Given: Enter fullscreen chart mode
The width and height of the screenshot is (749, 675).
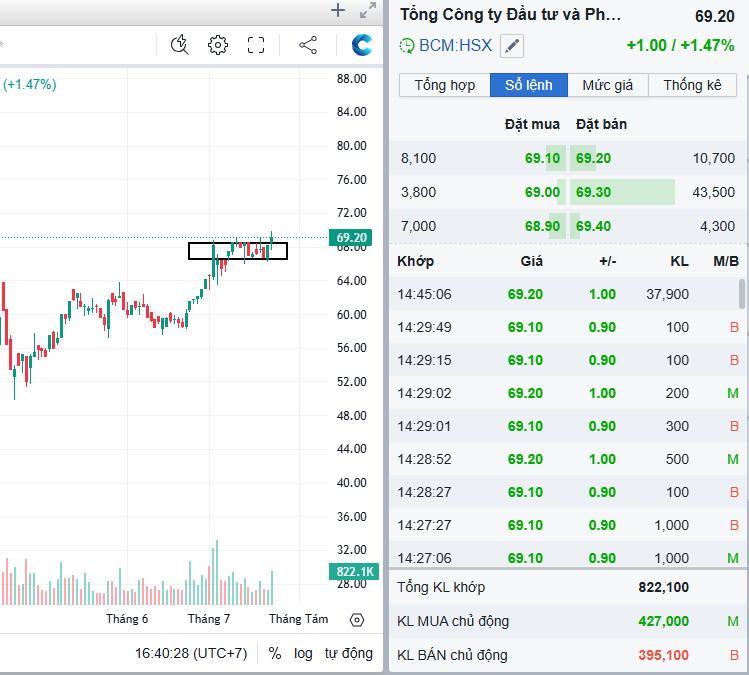Looking at the screenshot, I should [256, 45].
